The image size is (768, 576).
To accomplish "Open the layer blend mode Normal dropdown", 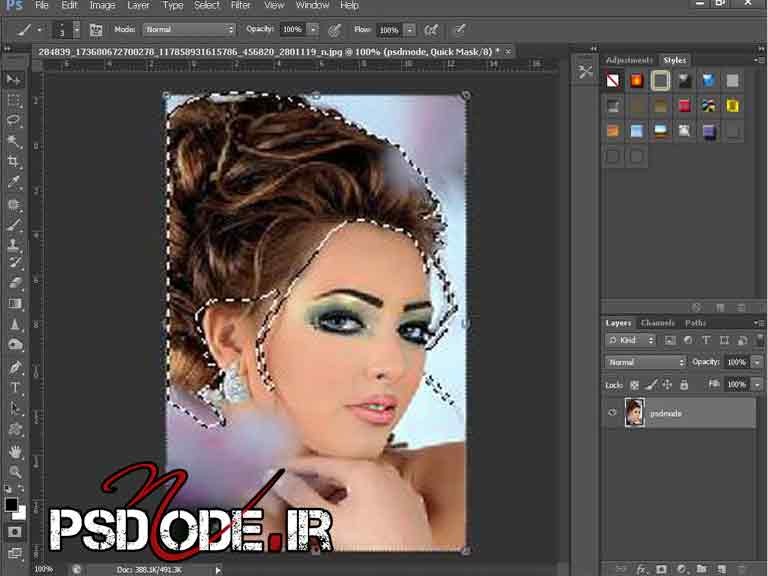I will (x=645, y=362).
